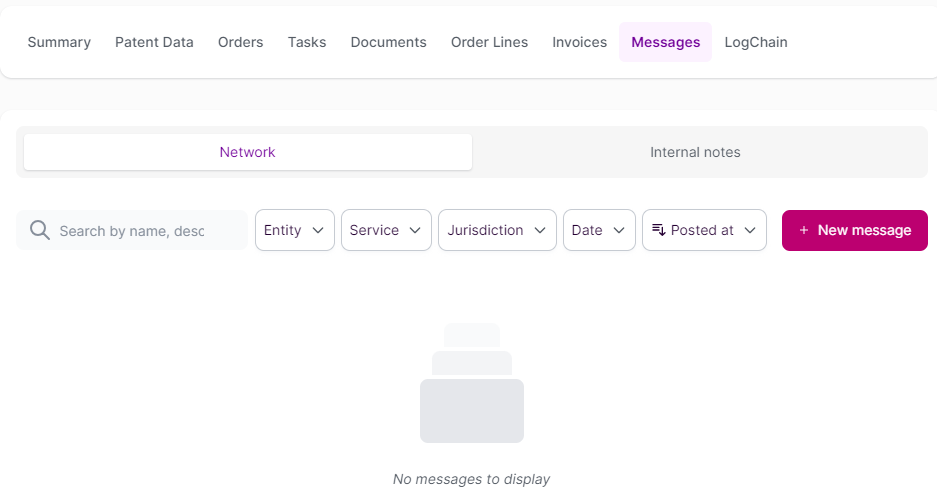The image size is (937, 496).
Task: Switch to Internal notes view
Action: click(695, 152)
